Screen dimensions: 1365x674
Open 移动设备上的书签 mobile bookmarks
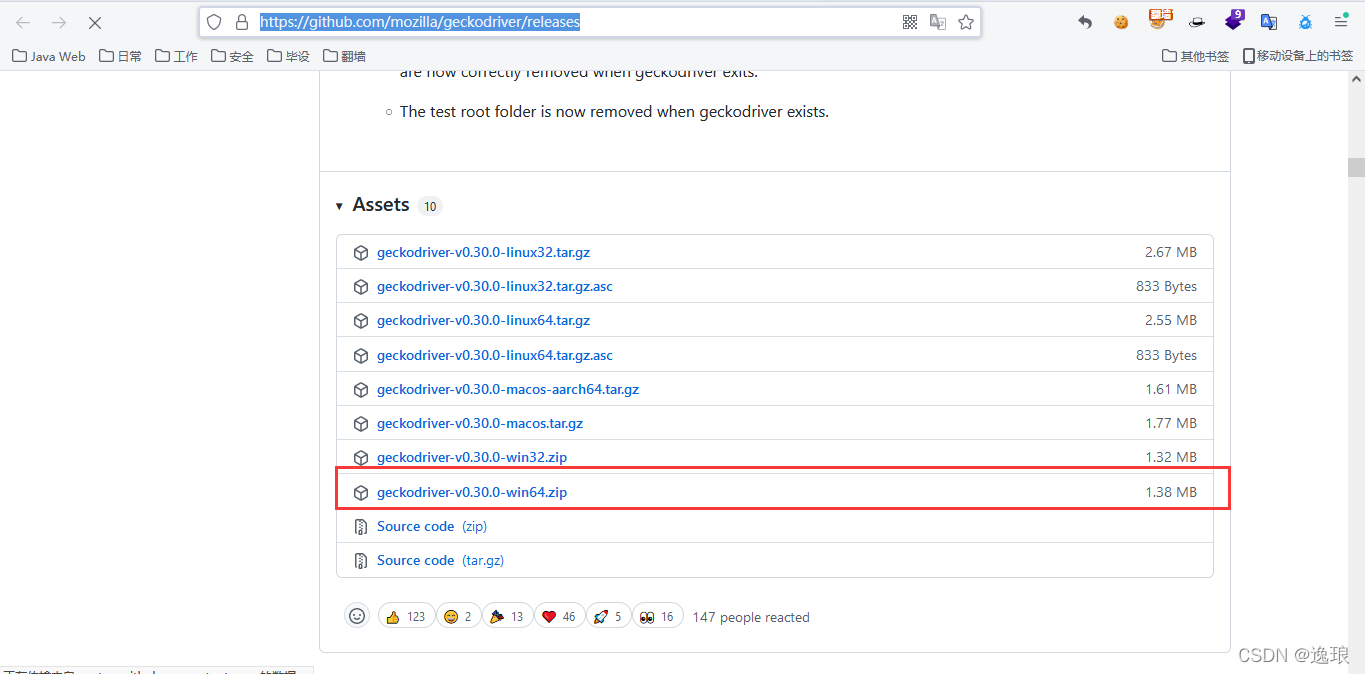pyautogui.click(x=1298, y=56)
